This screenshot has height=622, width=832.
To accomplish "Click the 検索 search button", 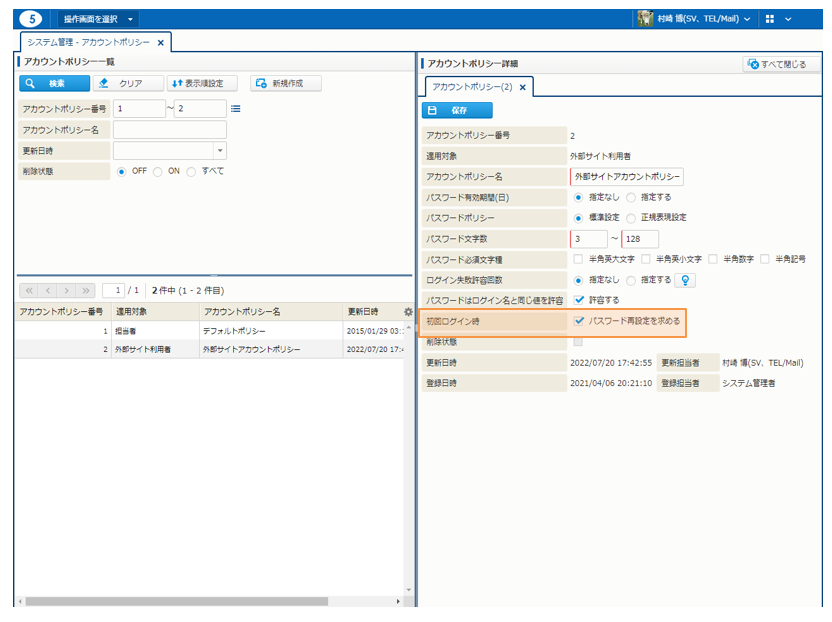I will click(55, 83).
